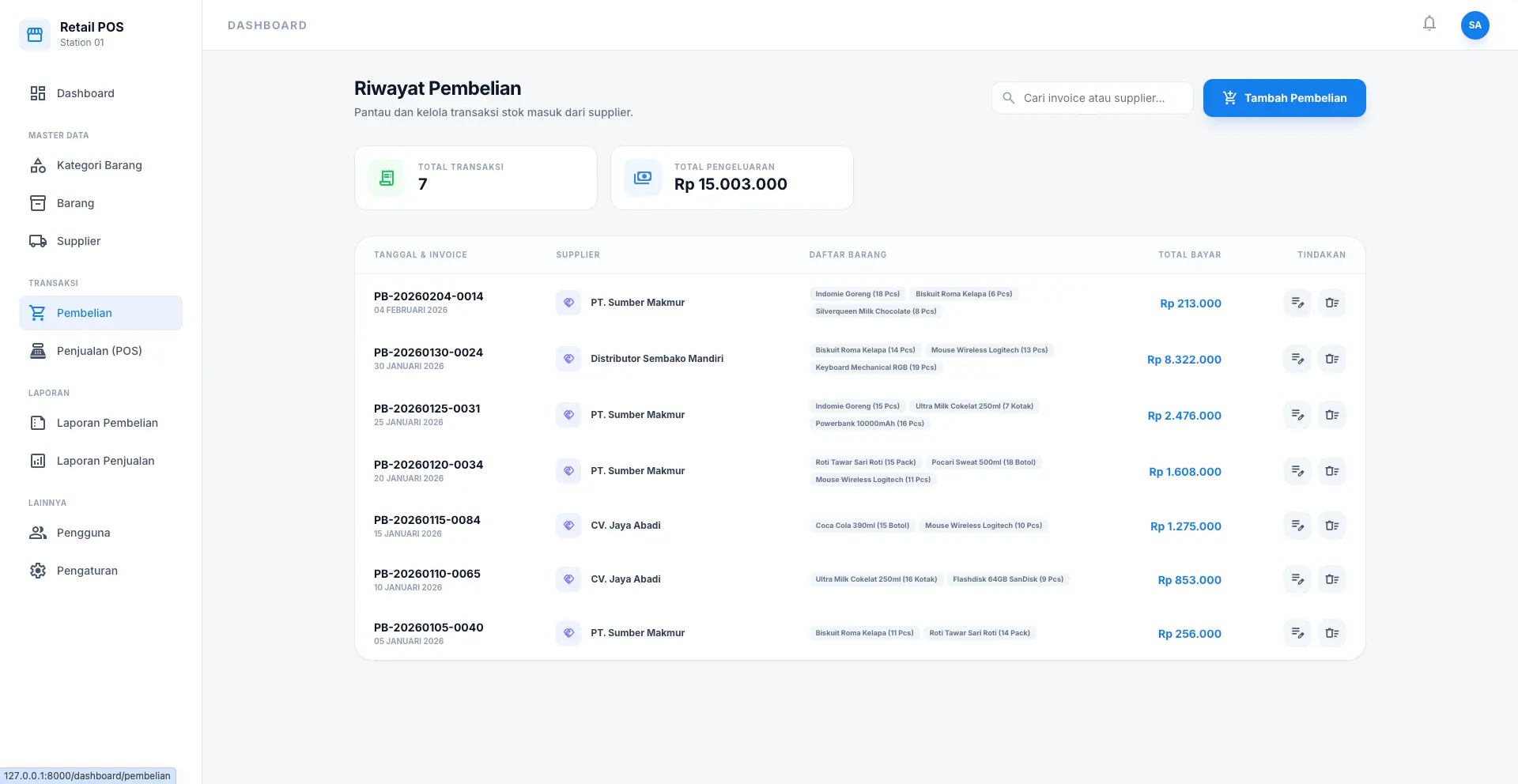Click delete icon for invoice PB-20260204-0014
This screenshot has width=1518, height=784.
tap(1331, 303)
